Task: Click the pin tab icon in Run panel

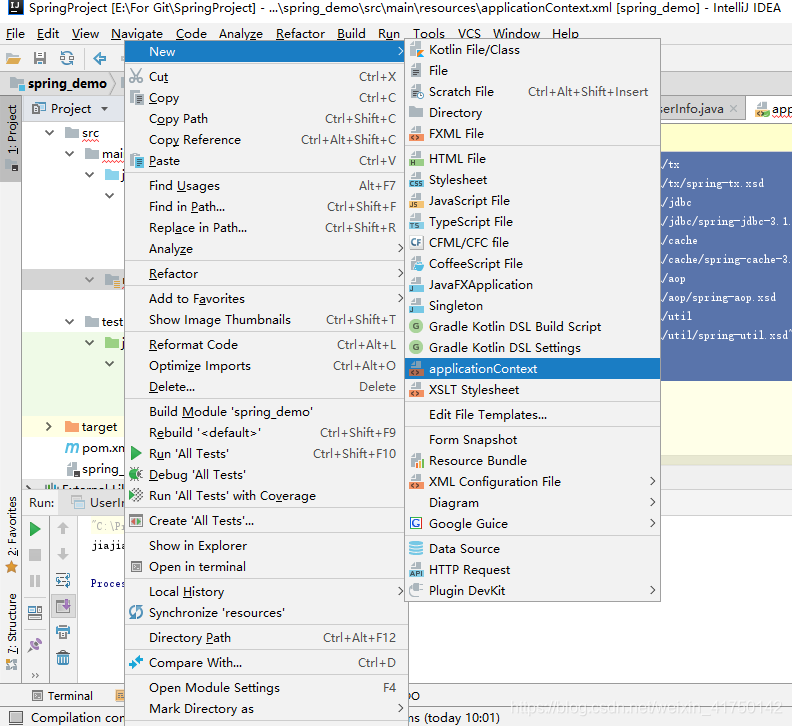Action: 35,645
